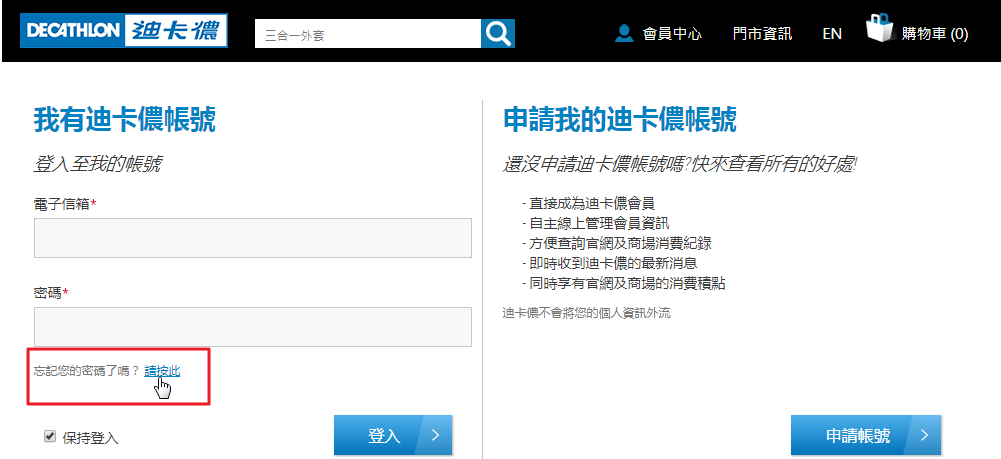Screen dimensions: 1001x459
Task: Click the 密碼 field label
Action: point(51,293)
